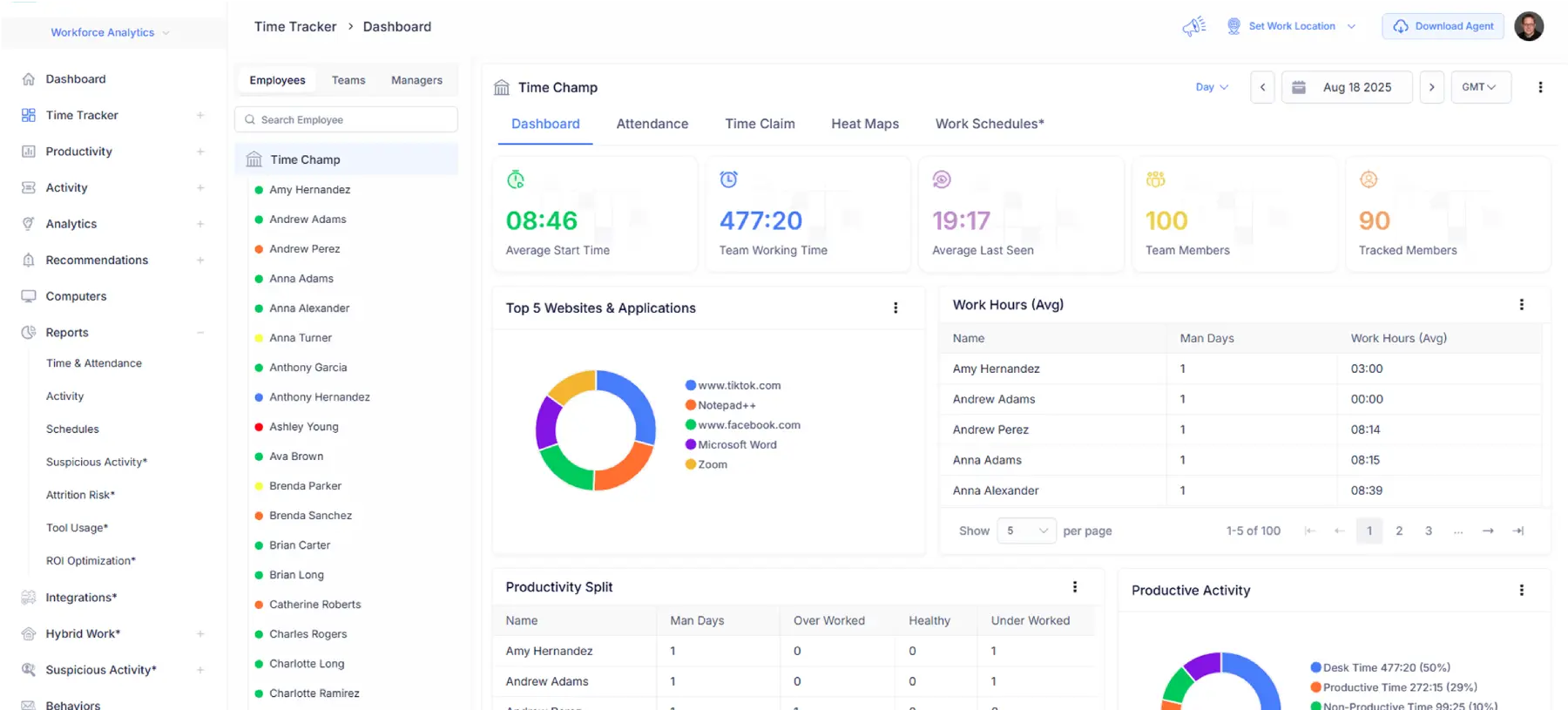This screenshot has width=1568, height=710.
Task: Open the Day period dropdown
Action: pyautogui.click(x=1212, y=87)
